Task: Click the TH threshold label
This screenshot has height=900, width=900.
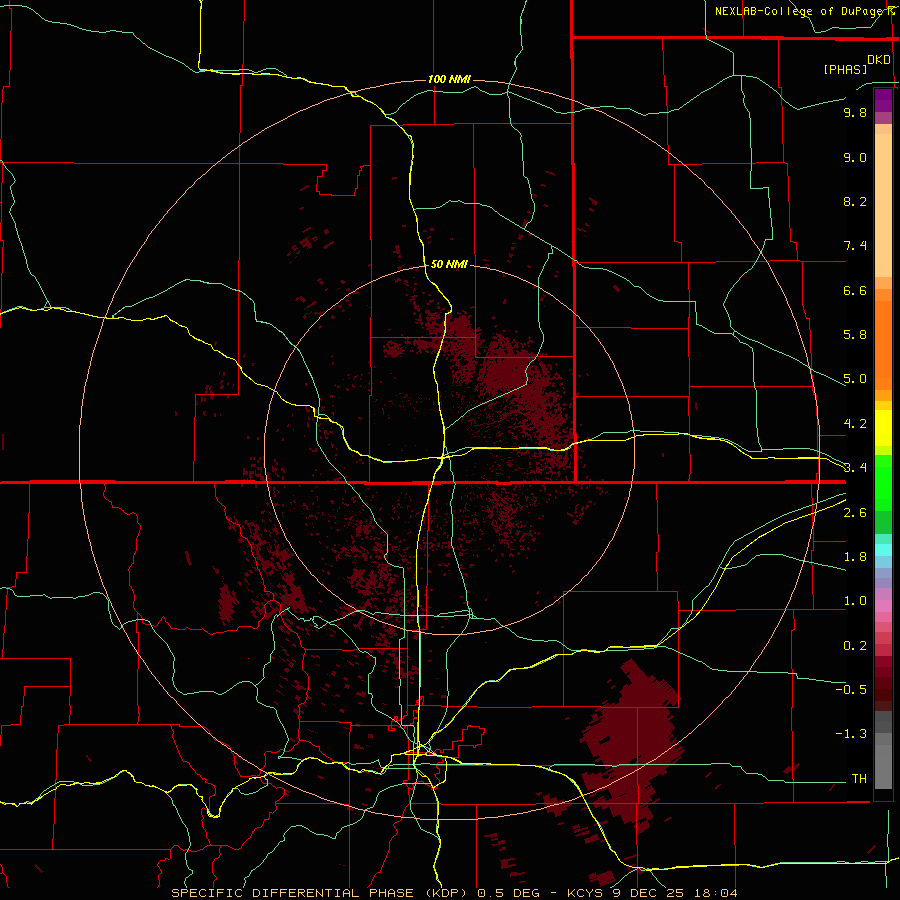Action: click(x=859, y=779)
